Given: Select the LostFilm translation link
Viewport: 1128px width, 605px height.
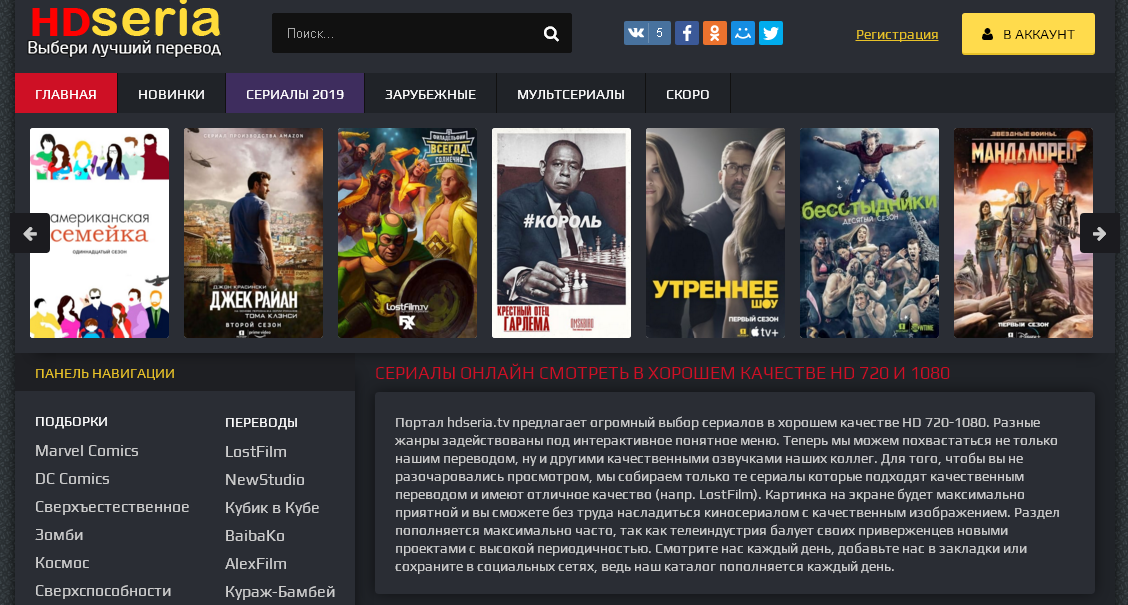Looking at the screenshot, I should pos(255,452).
